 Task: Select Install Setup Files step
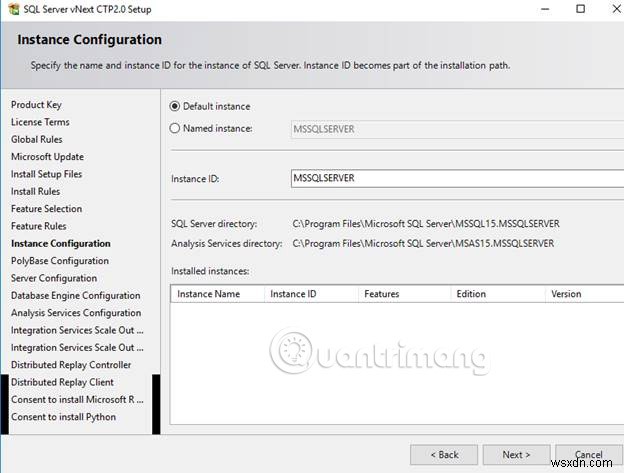tap(47, 174)
